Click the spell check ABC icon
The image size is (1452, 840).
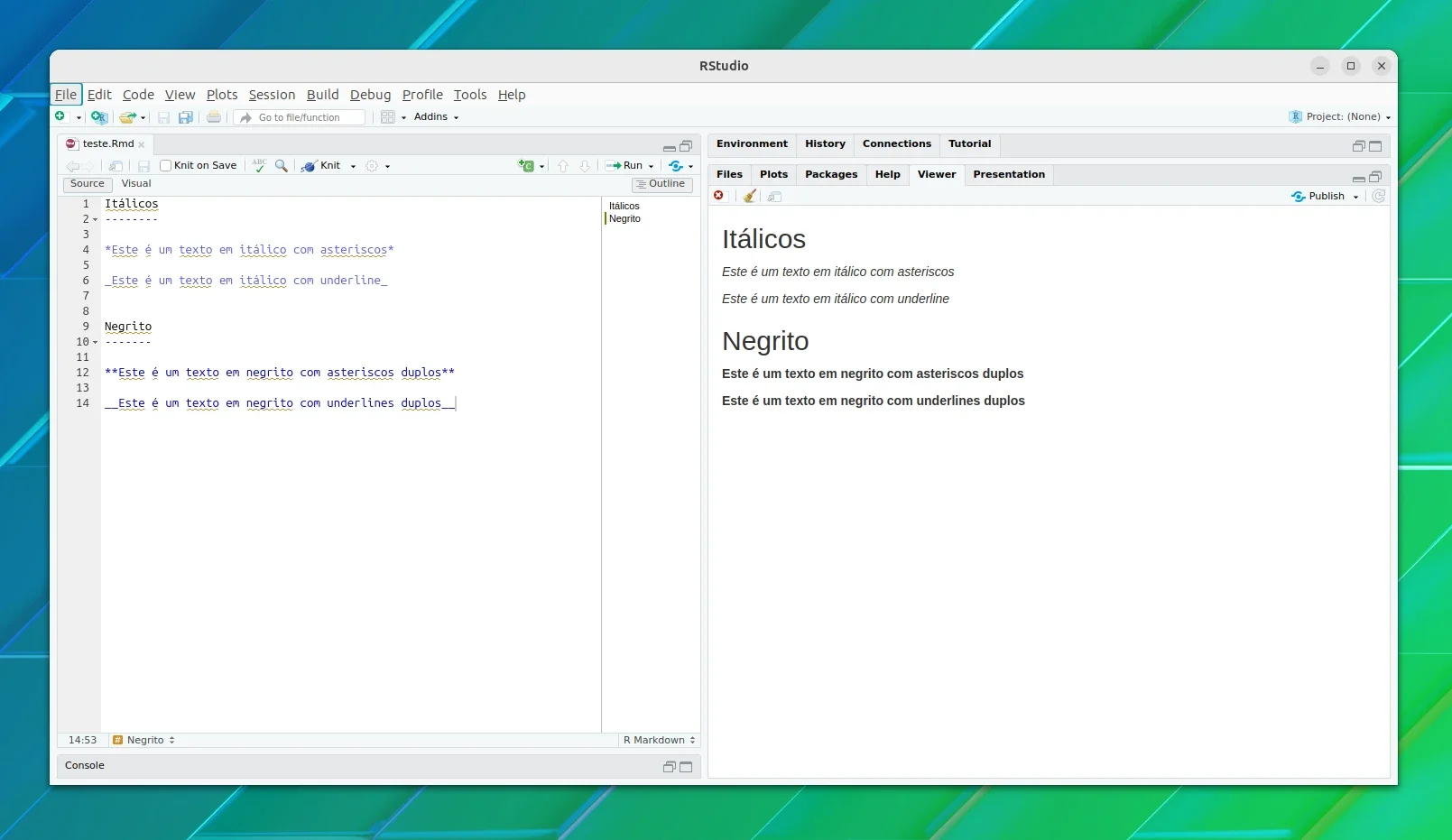pos(260,165)
